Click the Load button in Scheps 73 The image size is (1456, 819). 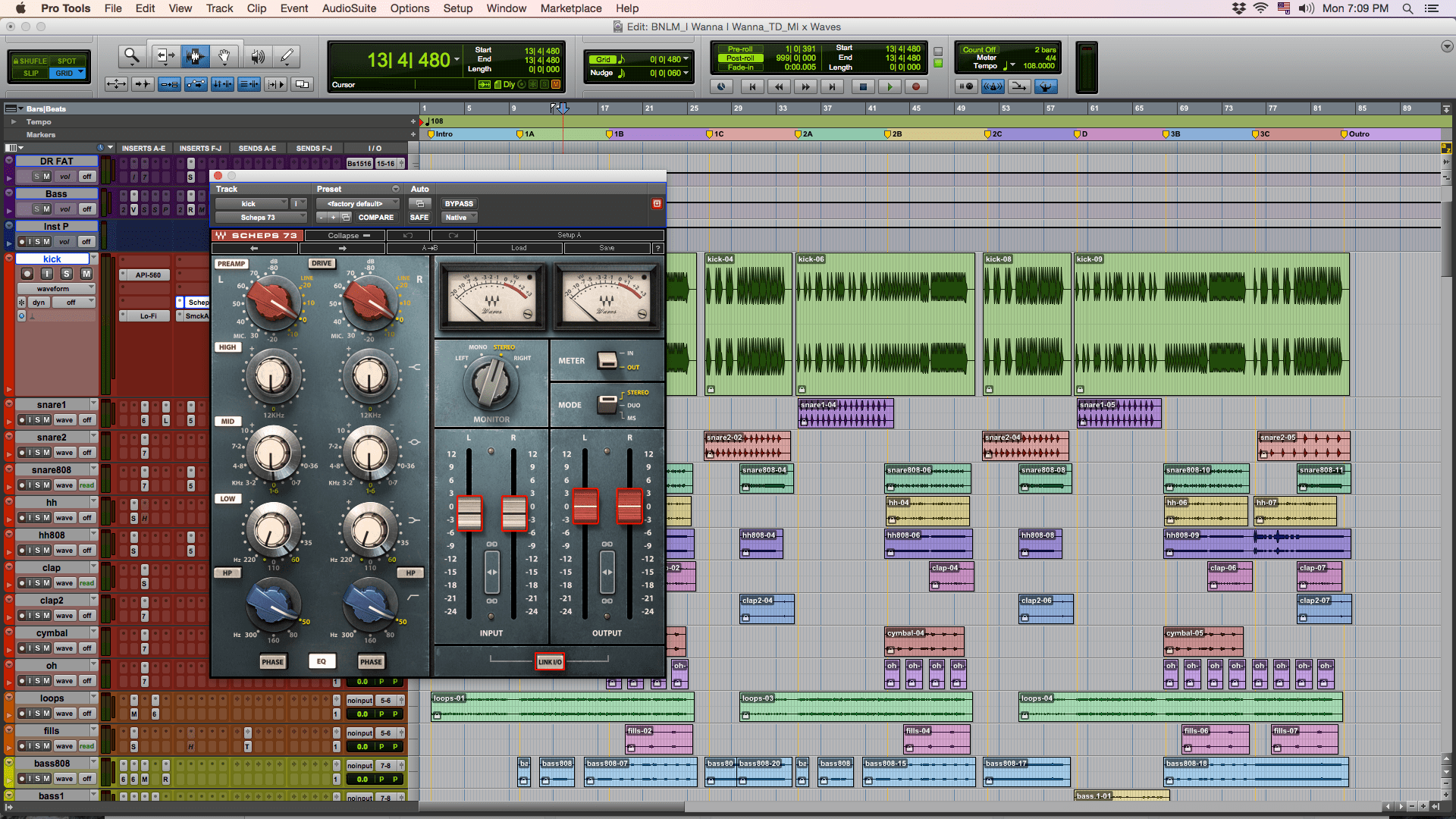pyautogui.click(x=519, y=248)
